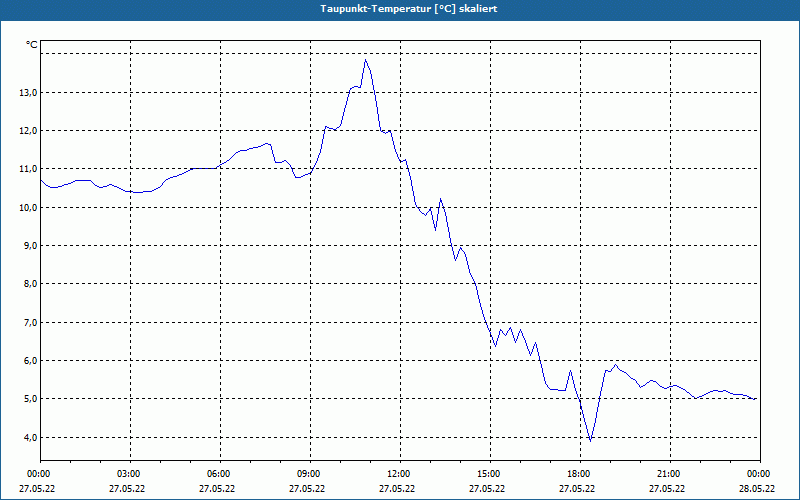Click the 5,0 y-axis label
This screenshot has width=800, height=500.
(x=31, y=399)
